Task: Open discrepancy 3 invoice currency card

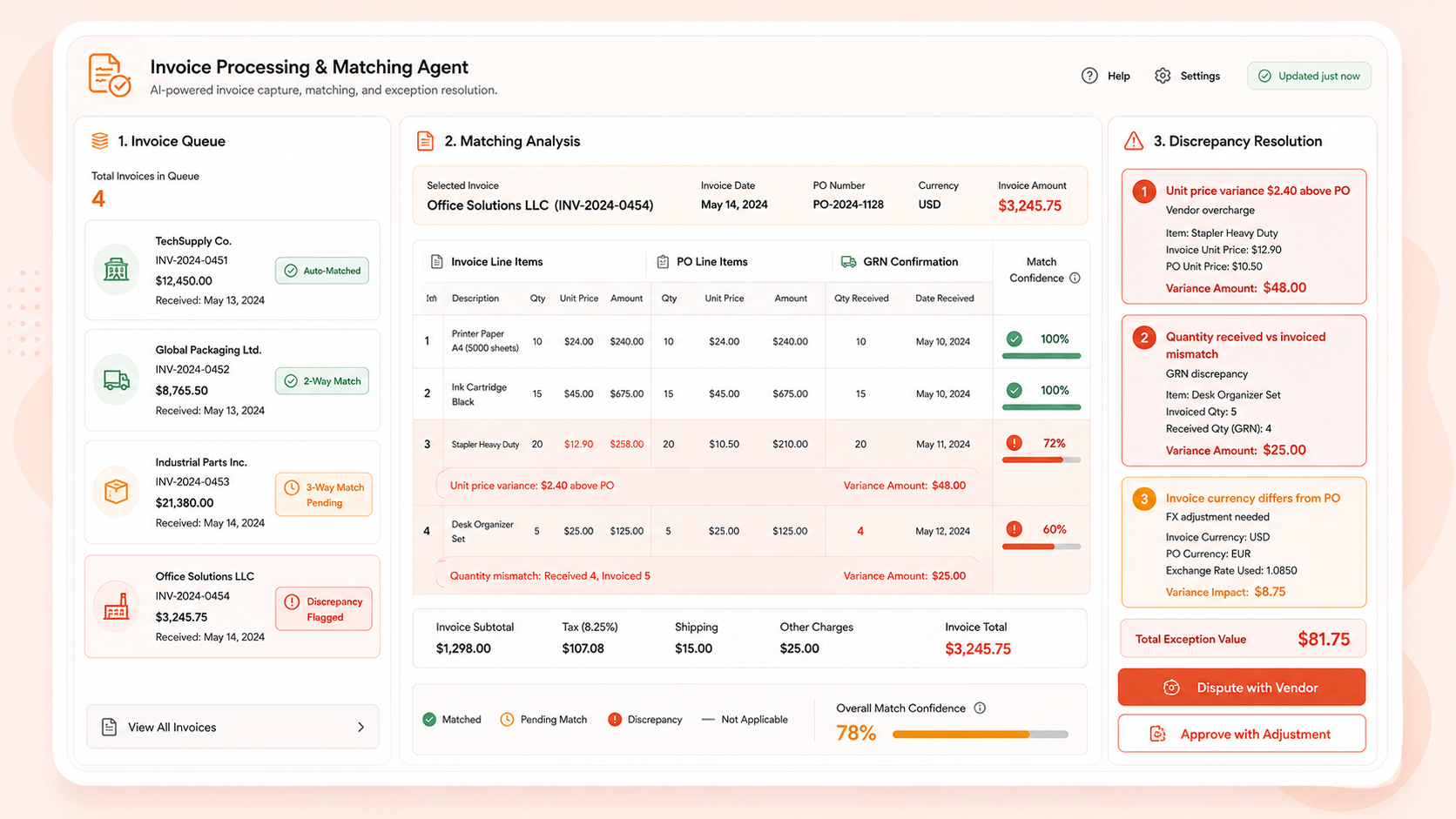Action: pos(1244,542)
